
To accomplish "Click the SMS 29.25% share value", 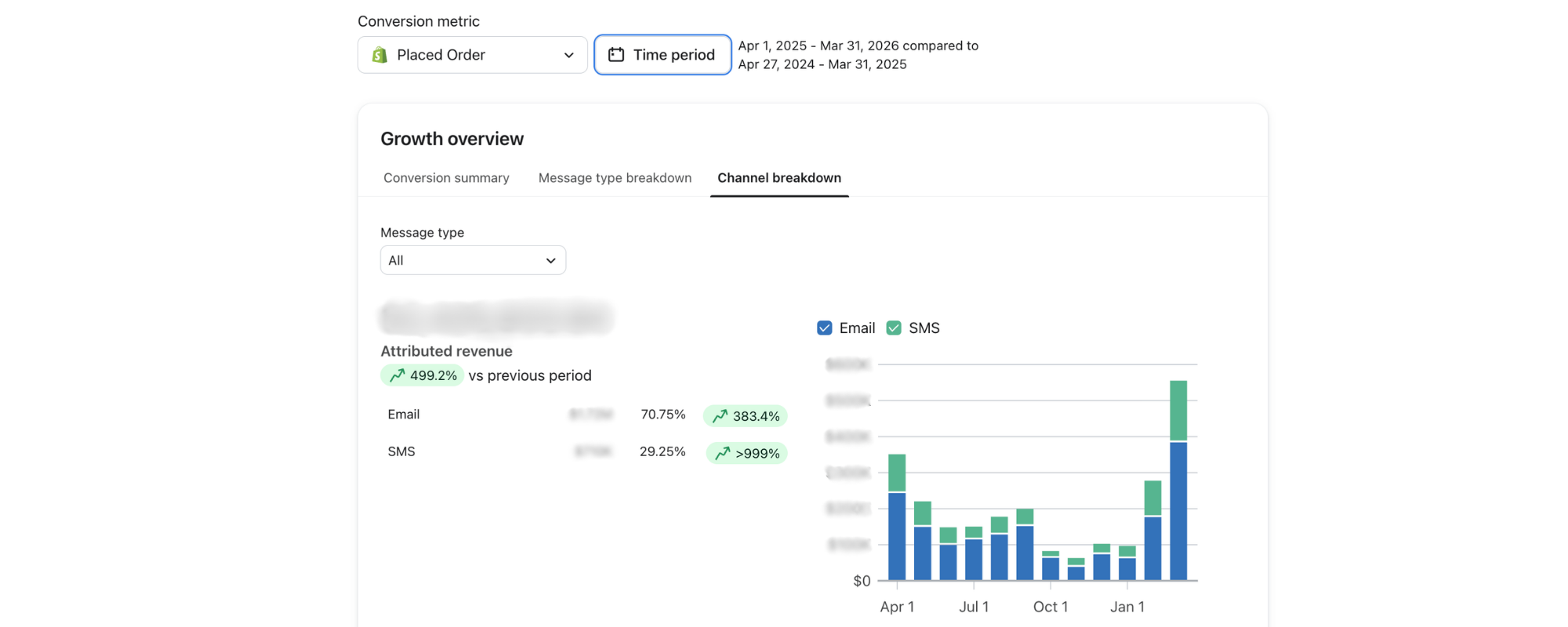I will tap(662, 451).
